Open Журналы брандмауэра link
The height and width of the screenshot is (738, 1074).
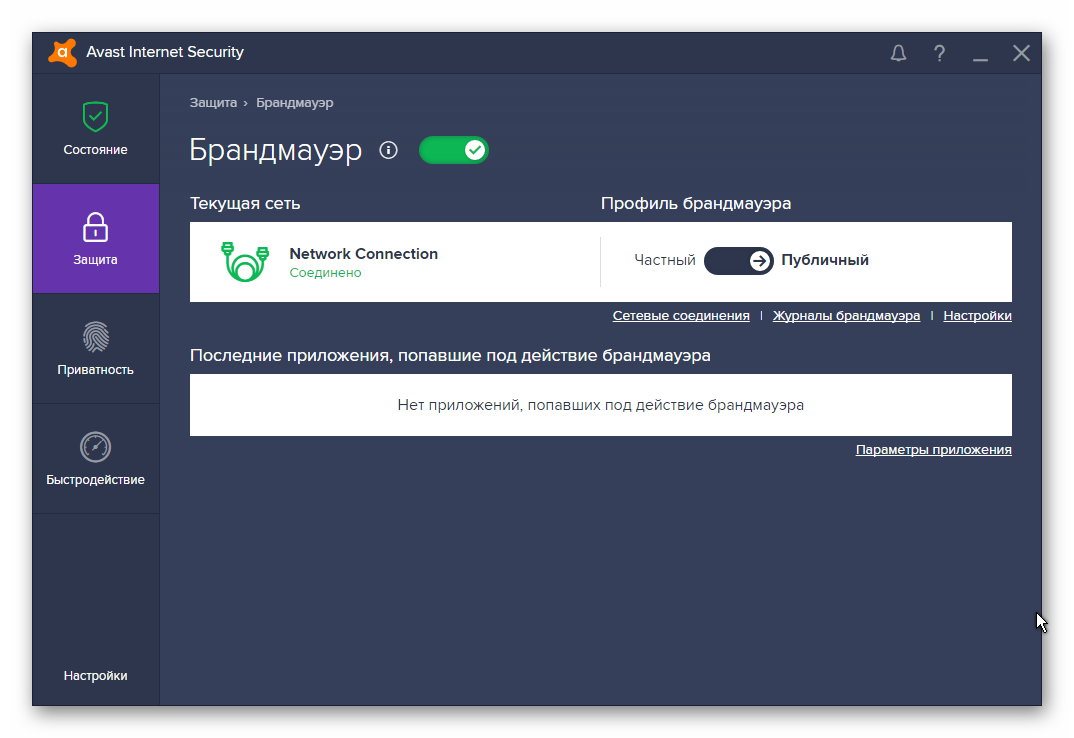pos(846,316)
